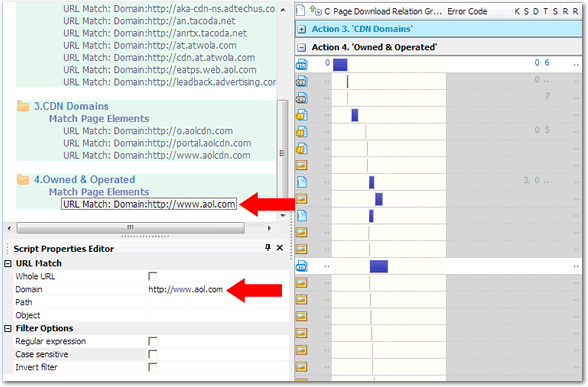Viewport: 588px width, 387px height.
Task: Select URL Match Domain:http://www.aolcdn.com row
Action: [156, 155]
